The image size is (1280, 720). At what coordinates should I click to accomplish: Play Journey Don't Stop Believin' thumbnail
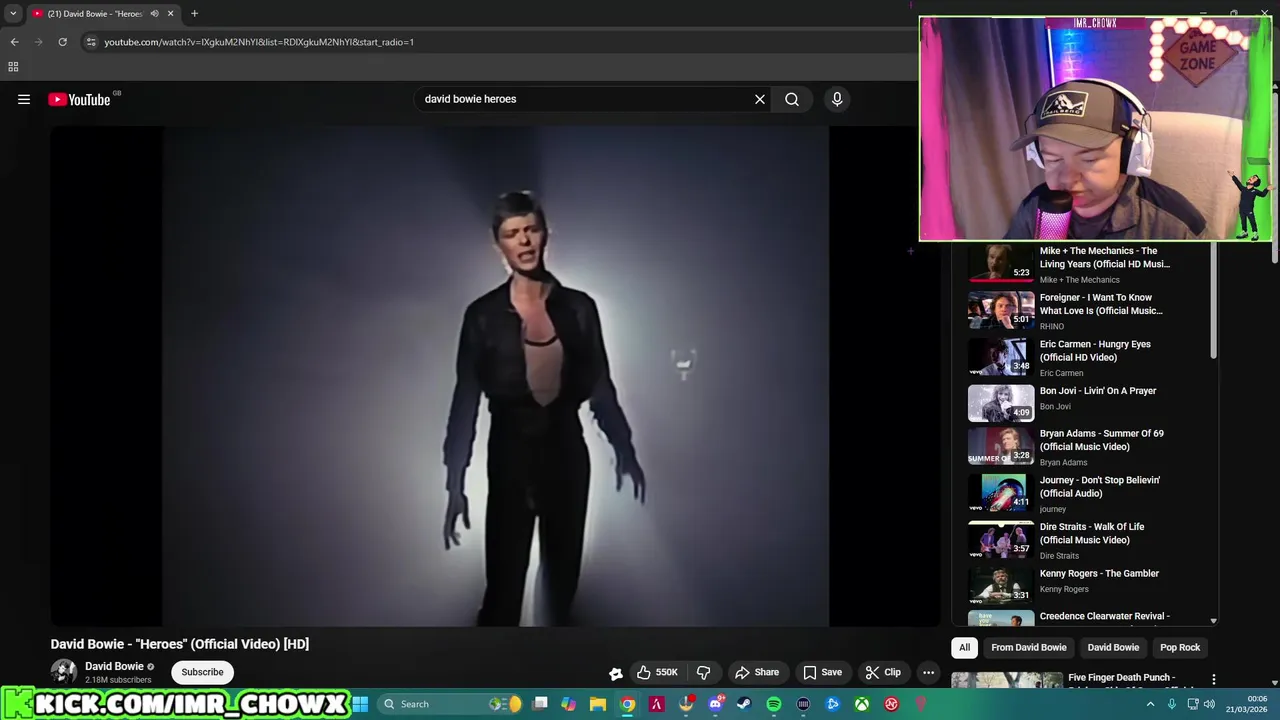point(1001,493)
